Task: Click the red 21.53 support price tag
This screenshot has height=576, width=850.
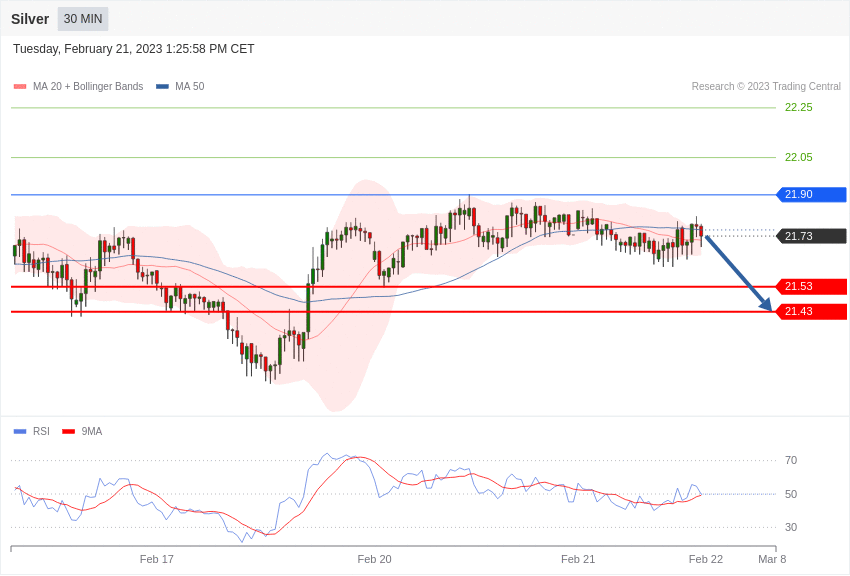Action: [812, 286]
